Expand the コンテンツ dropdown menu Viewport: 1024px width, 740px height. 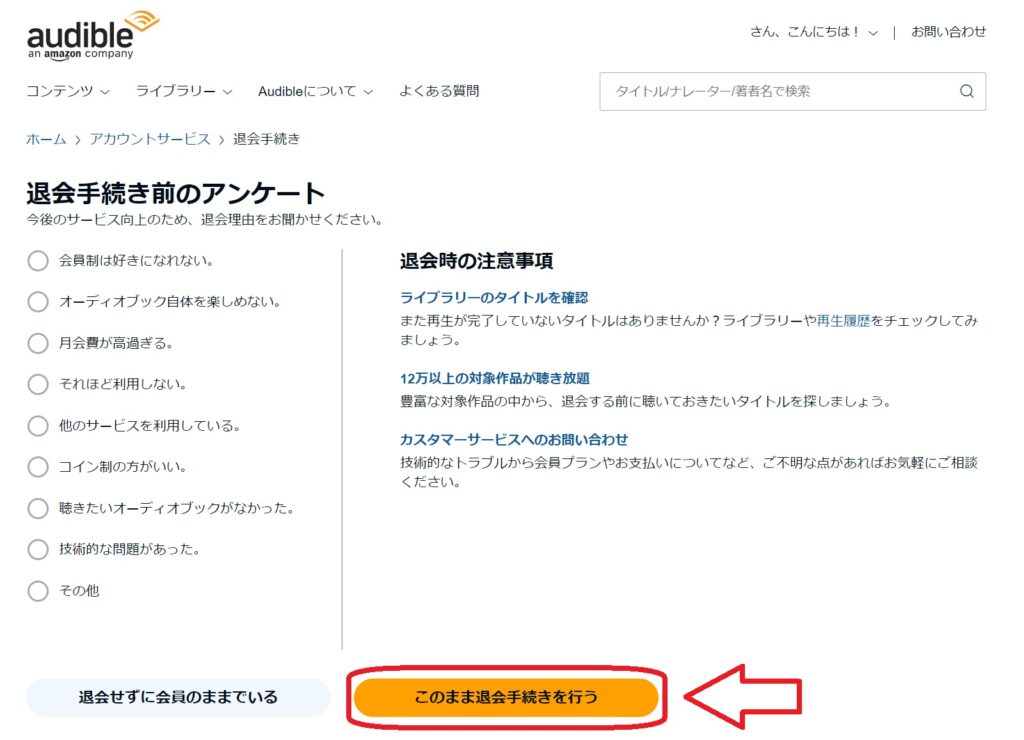(x=67, y=91)
